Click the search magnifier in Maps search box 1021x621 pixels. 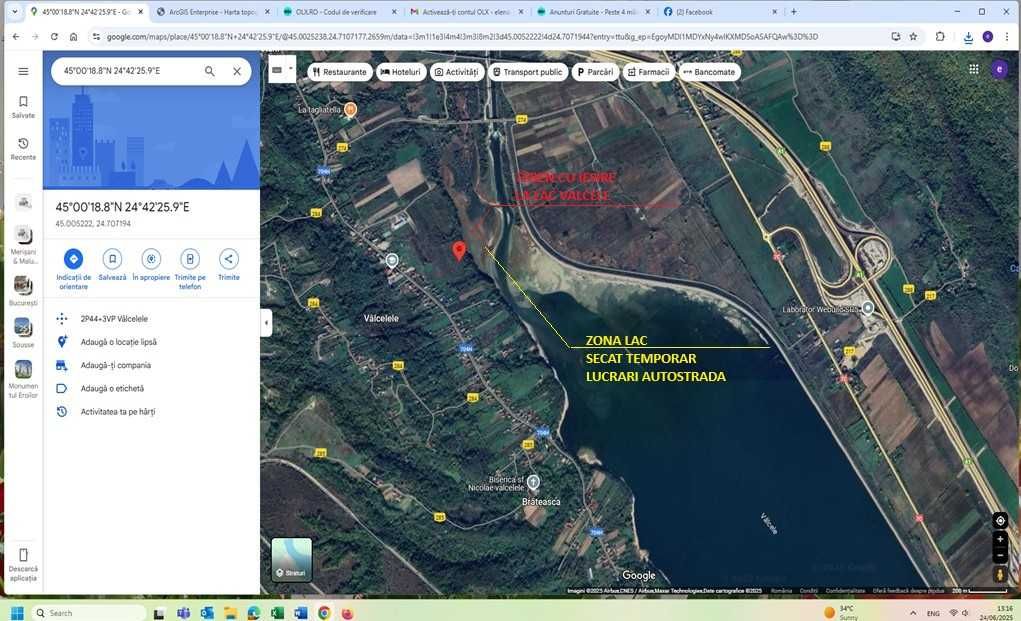point(210,71)
